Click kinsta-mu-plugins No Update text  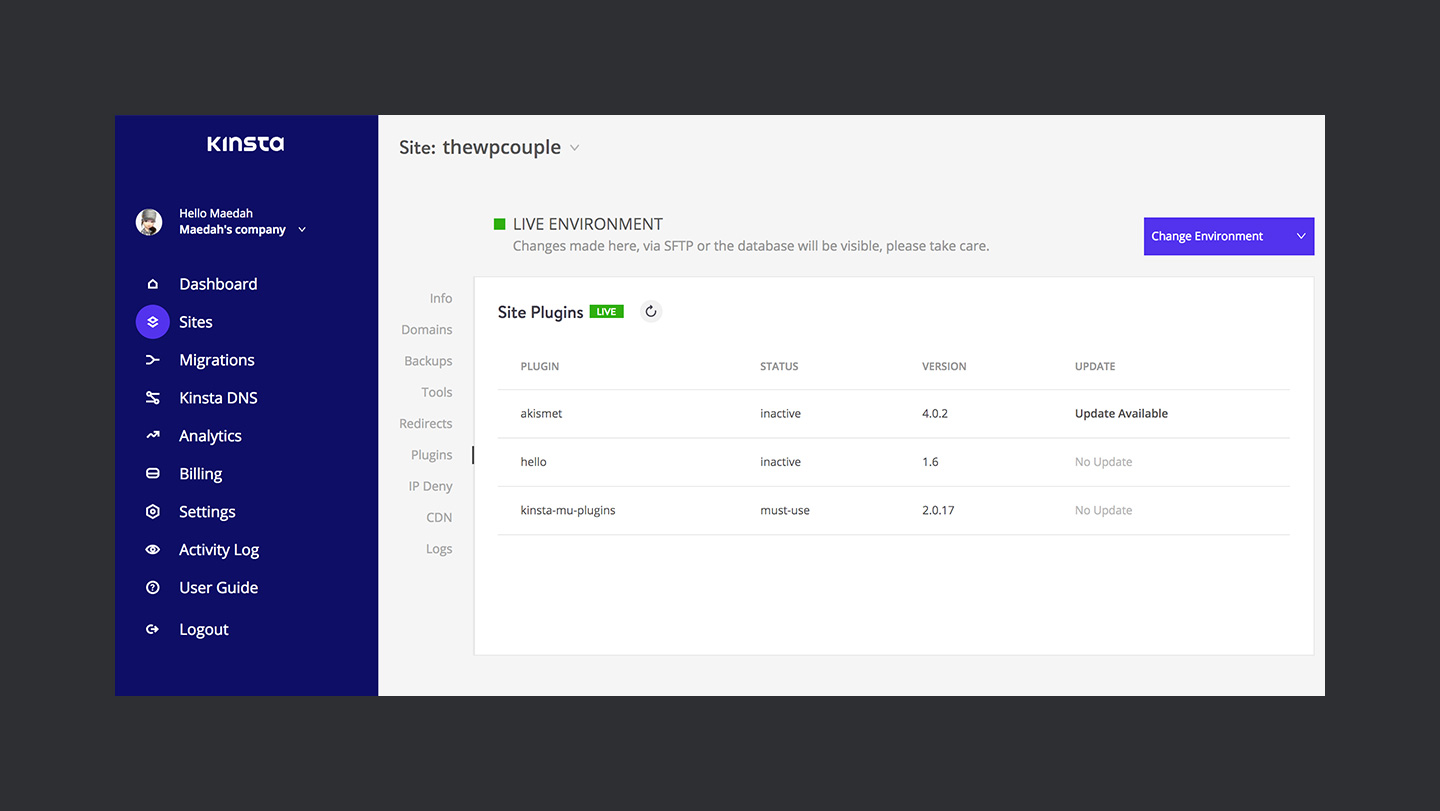[x=1103, y=510]
